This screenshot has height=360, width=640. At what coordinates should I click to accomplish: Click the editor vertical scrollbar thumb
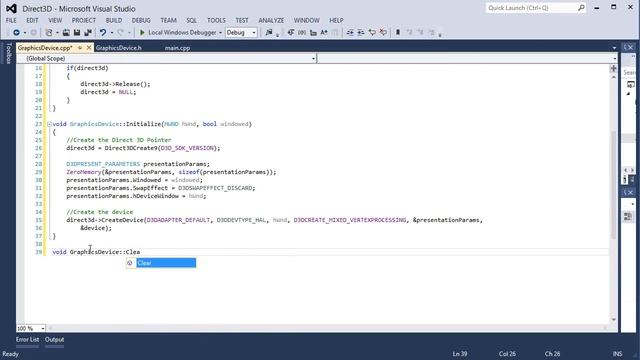613,185
